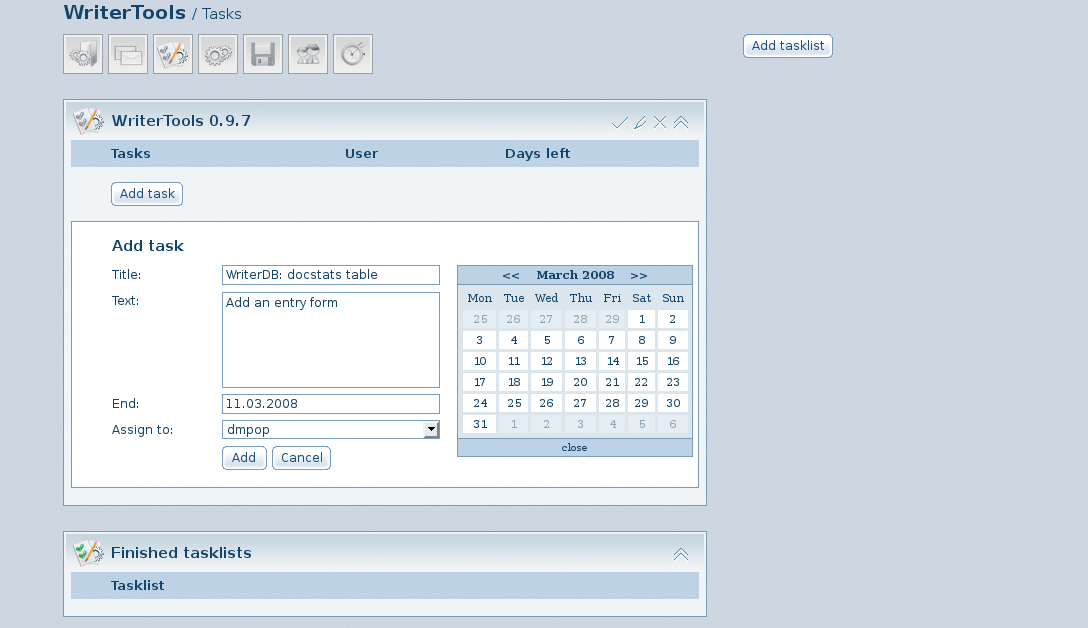Focus the End date field
The image size is (1088, 628).
coord(331,404)
